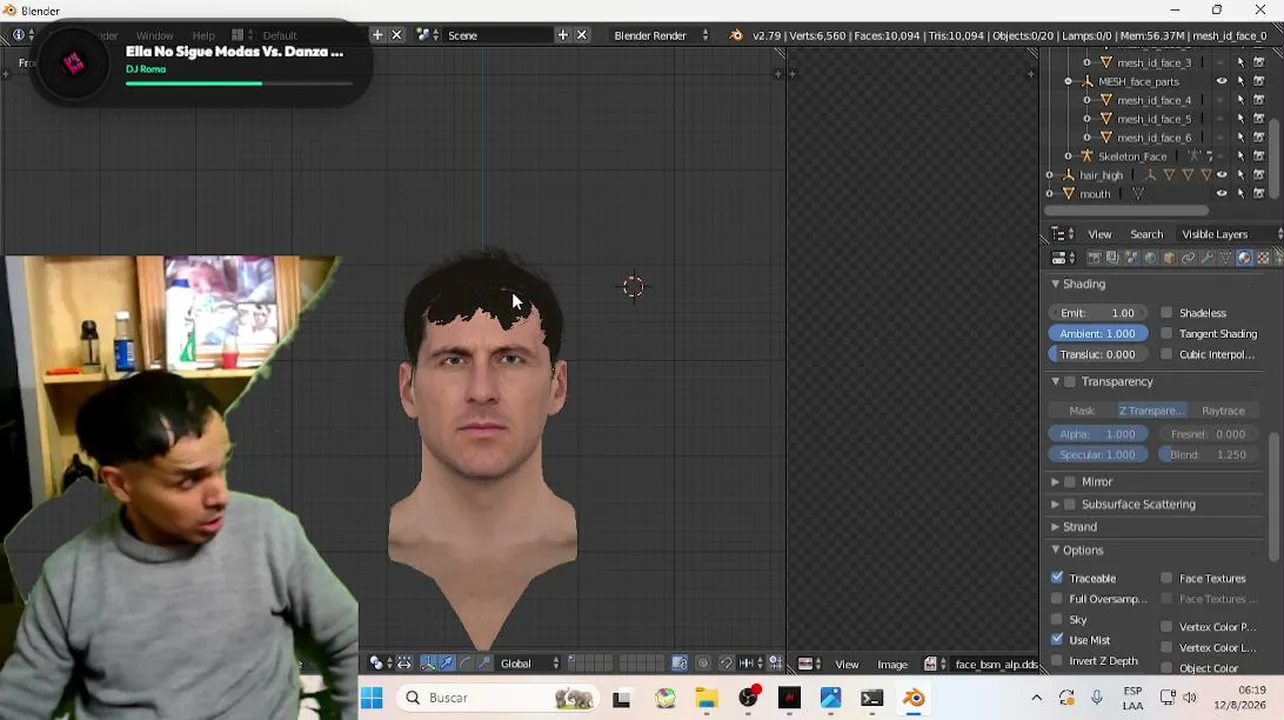Open the outliner Search menu

1146,234
